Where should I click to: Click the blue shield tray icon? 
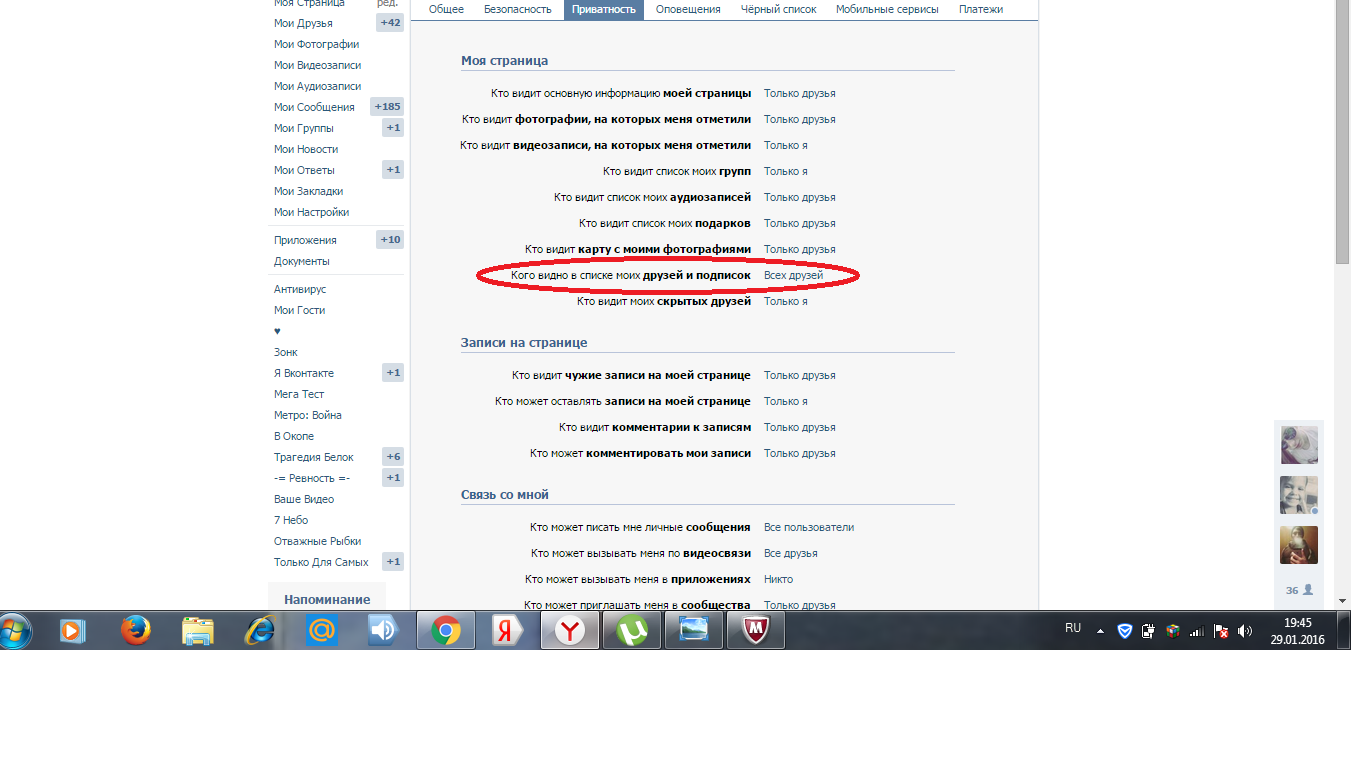point(1124,631)
